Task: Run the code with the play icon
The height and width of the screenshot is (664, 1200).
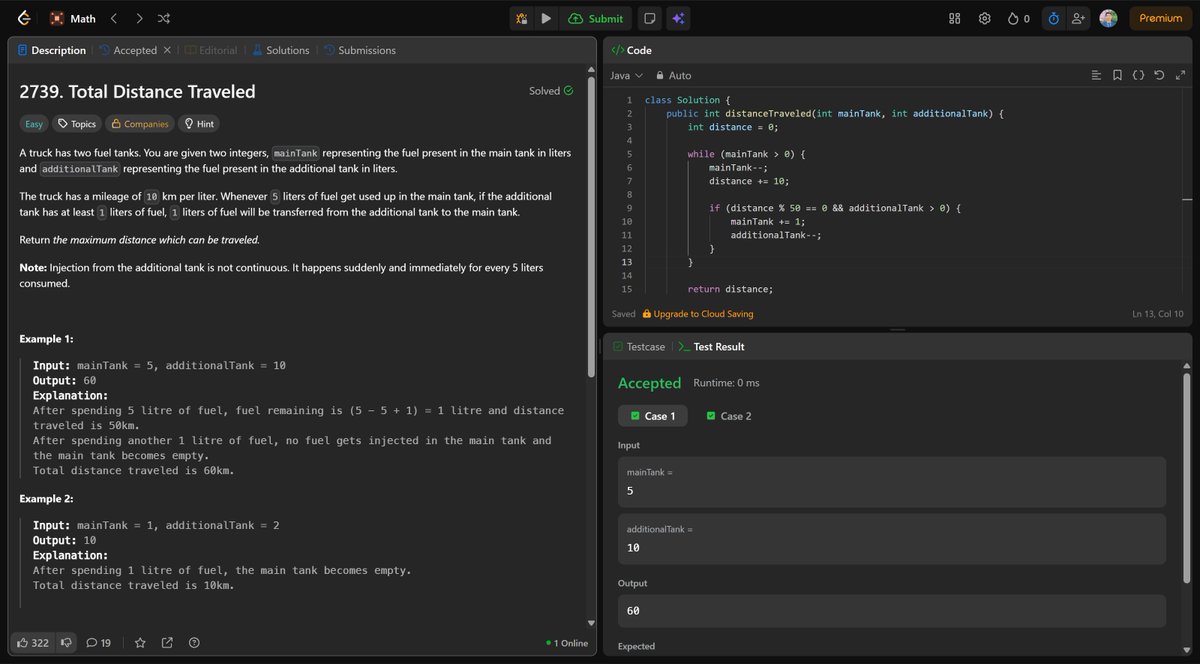Action: tap(546, 18)
